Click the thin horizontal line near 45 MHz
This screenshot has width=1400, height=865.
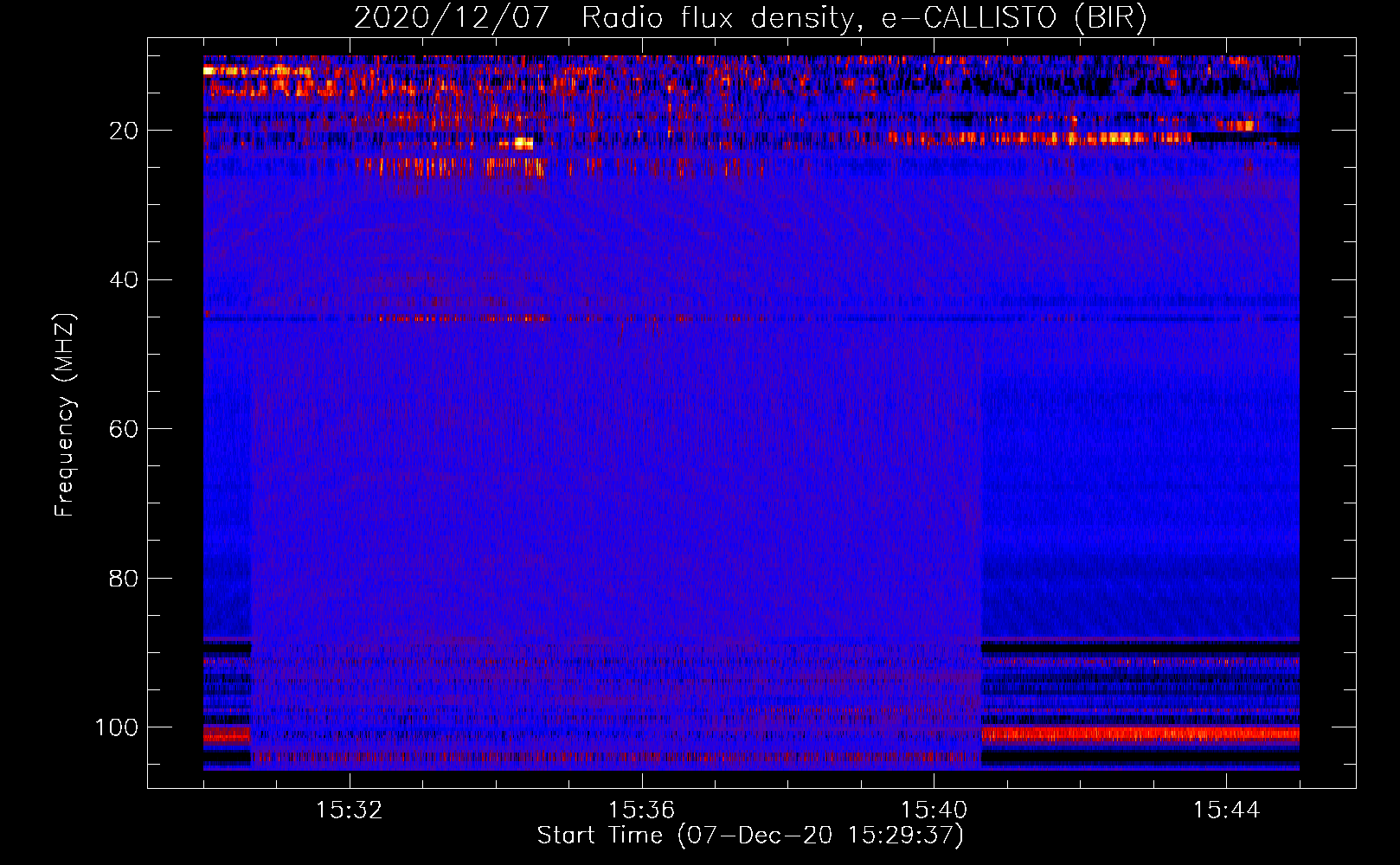(751, 318)
